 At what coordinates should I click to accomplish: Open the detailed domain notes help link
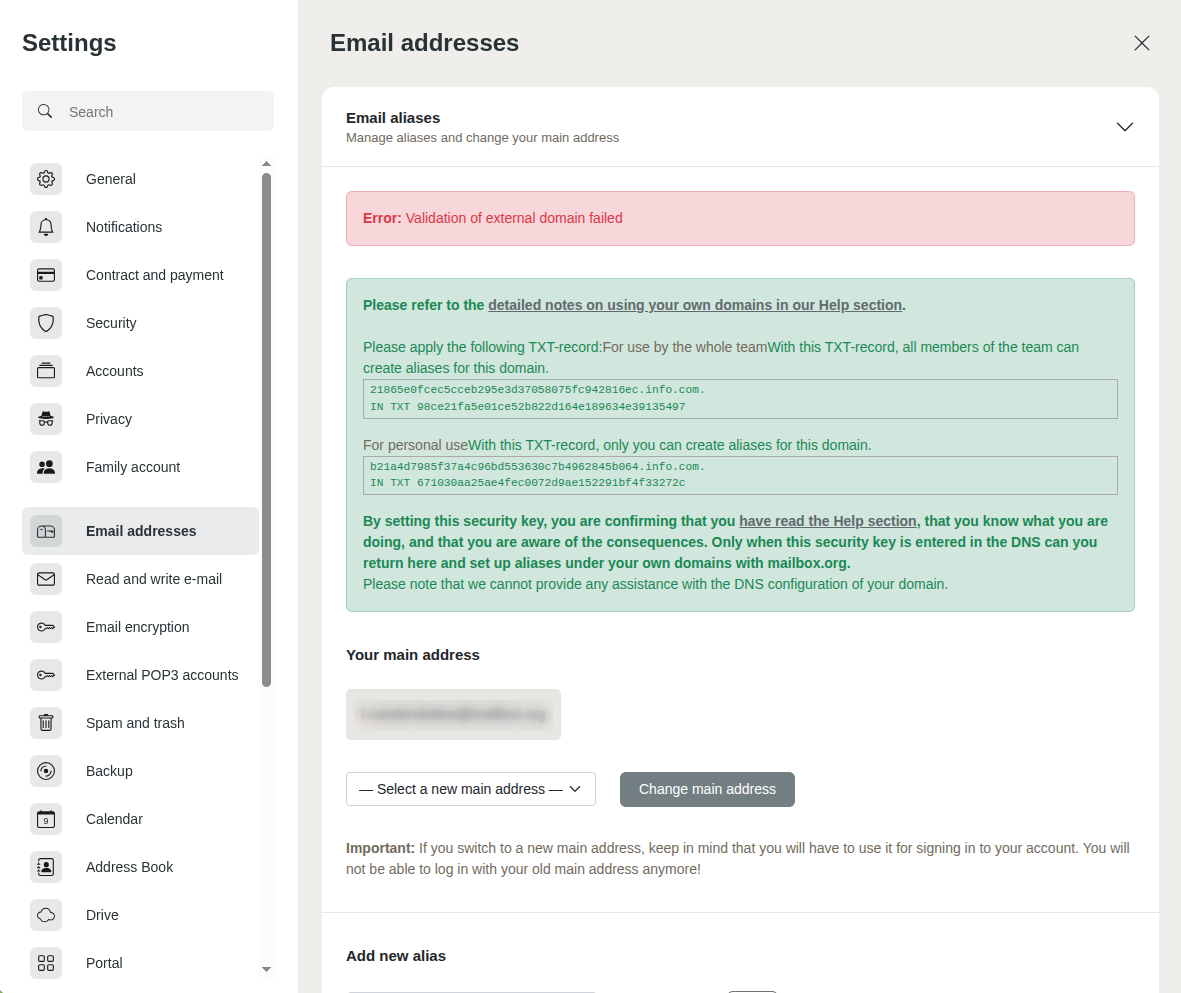click(x=694, y=305)
